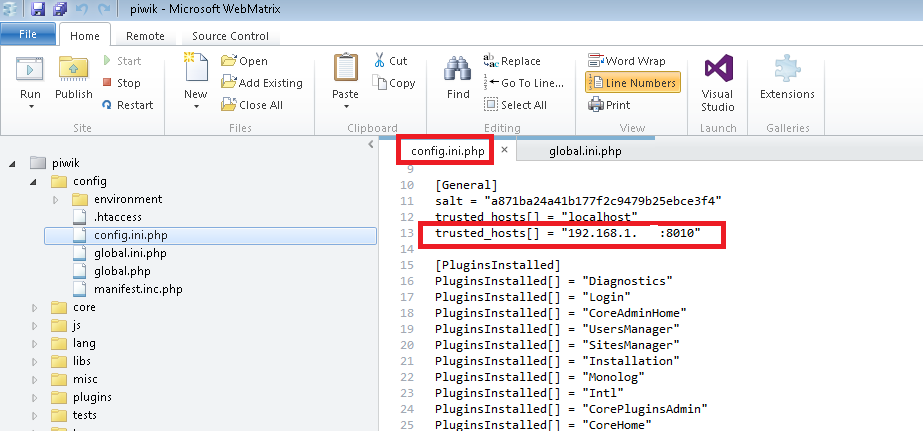Click the "SitesManager" plugin line

click(557, 344)
